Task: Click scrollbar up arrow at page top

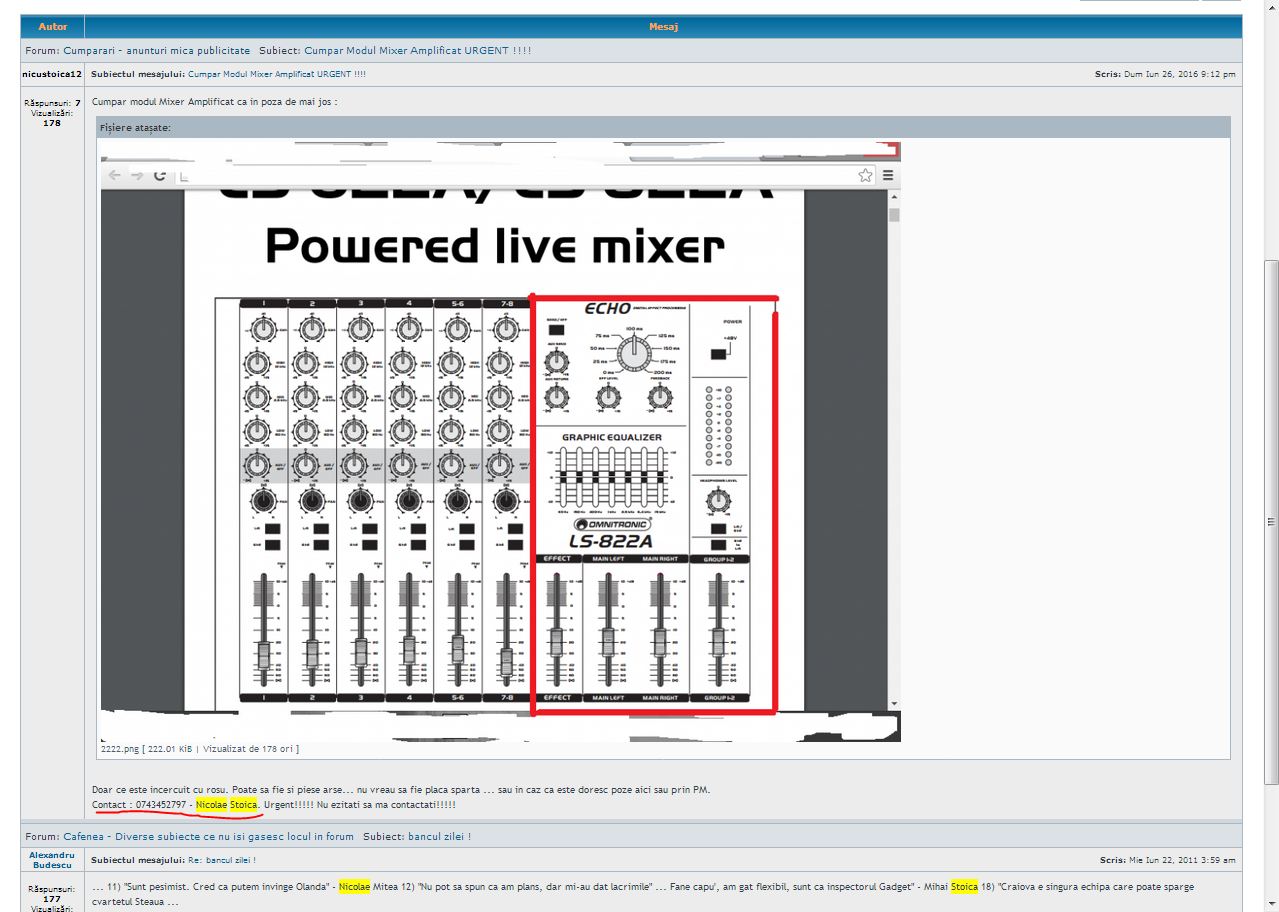Action: pyautogui.click(x=1272, y=5)
